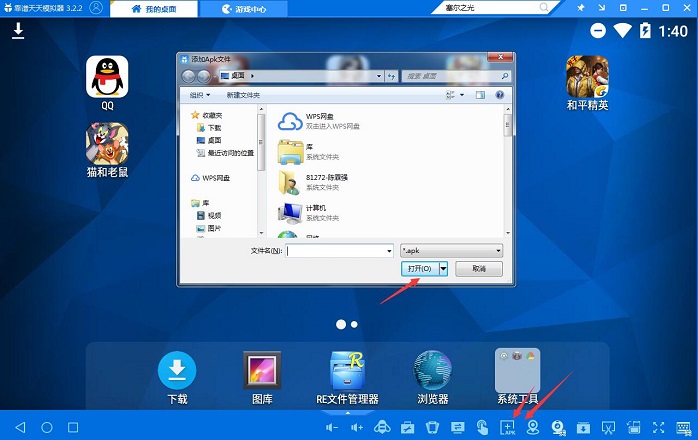Tap the Android back triangle button

[x=20, y=428]
